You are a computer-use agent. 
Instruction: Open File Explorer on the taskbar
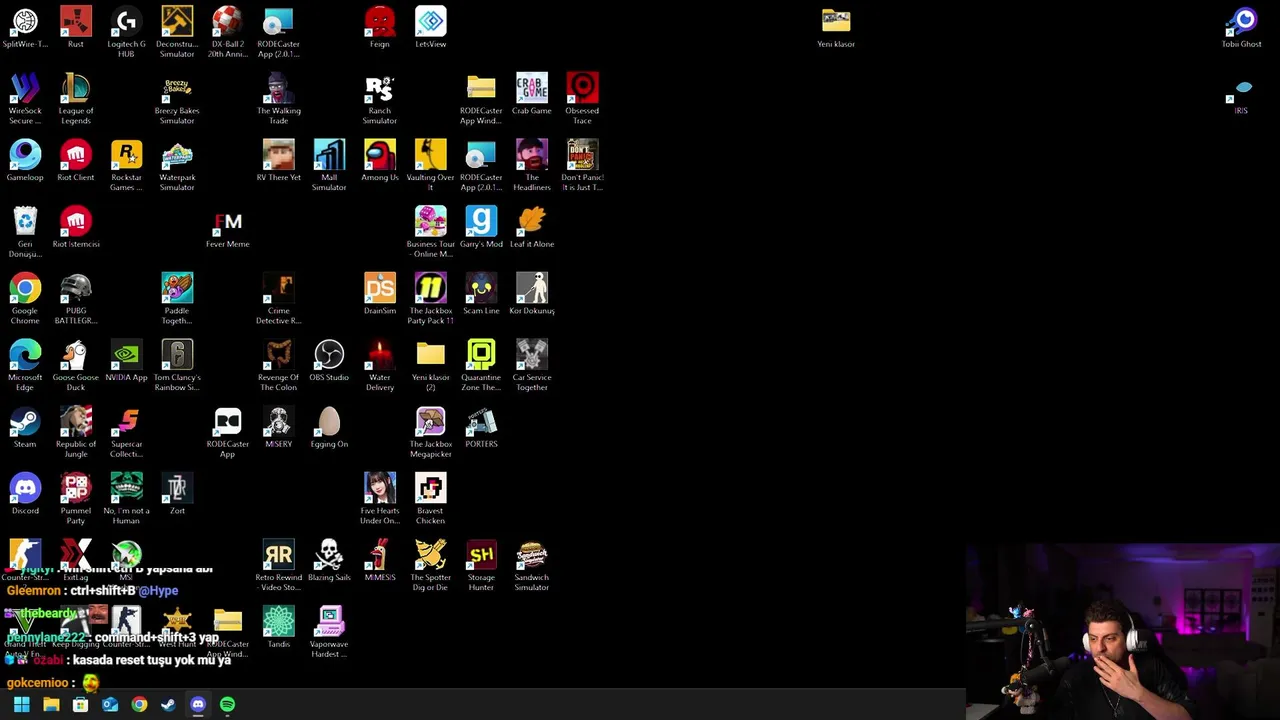tap(51, 705)
